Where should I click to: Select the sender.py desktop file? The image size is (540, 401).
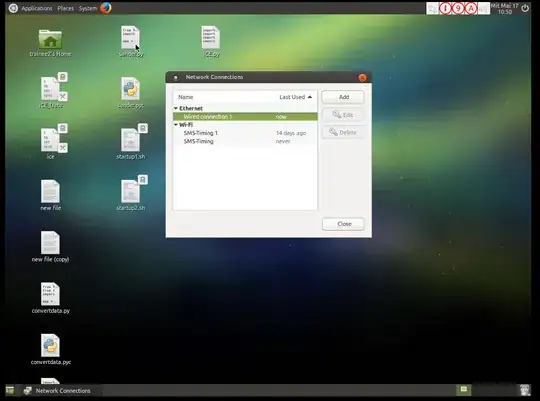coord(131,41)
